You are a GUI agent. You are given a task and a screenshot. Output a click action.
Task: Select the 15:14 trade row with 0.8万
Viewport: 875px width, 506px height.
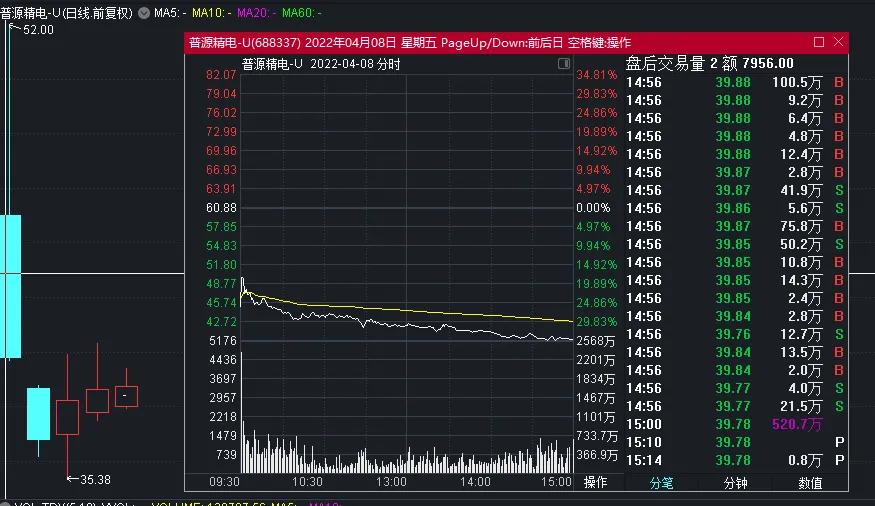(735, 460)
